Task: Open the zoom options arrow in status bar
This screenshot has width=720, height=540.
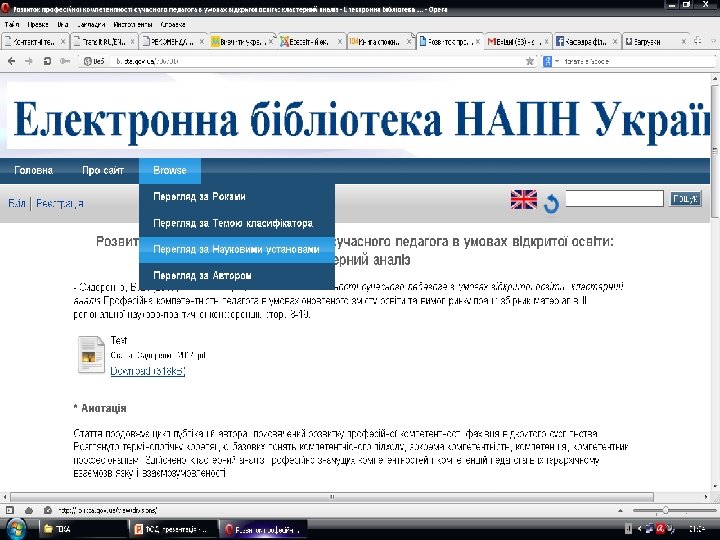Action: point(620,510)
